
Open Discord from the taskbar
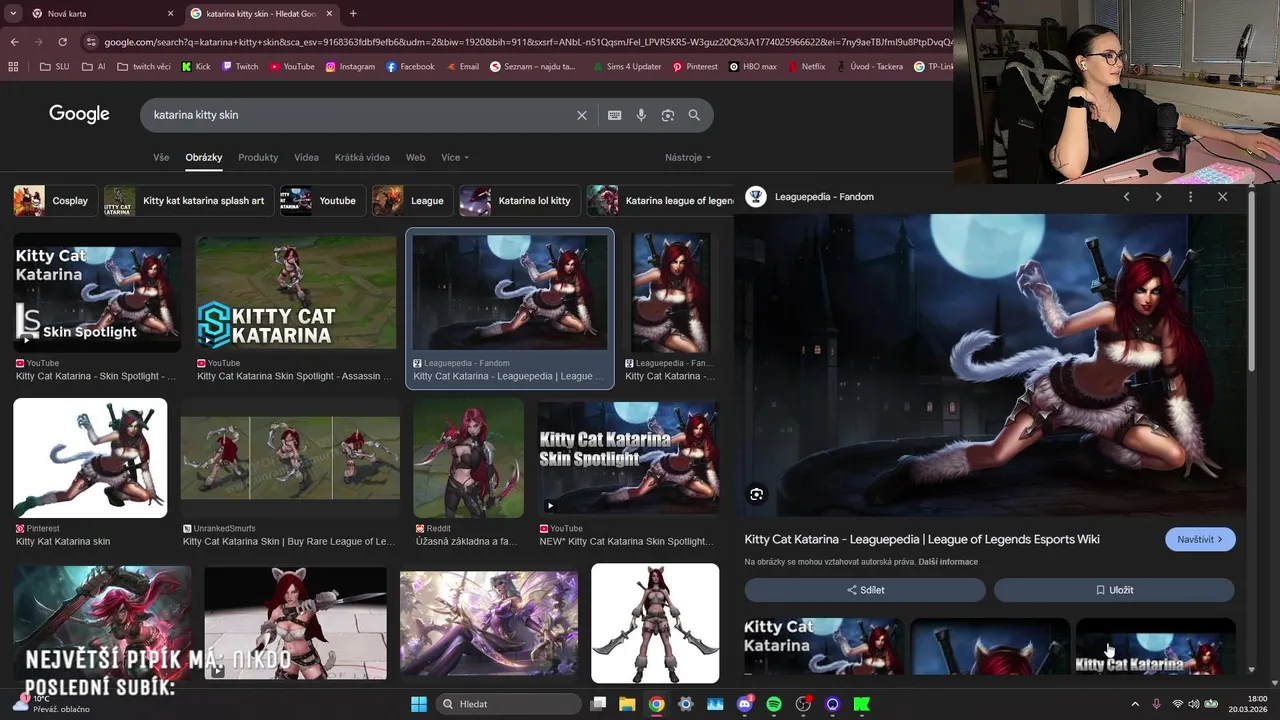[745, 704]
